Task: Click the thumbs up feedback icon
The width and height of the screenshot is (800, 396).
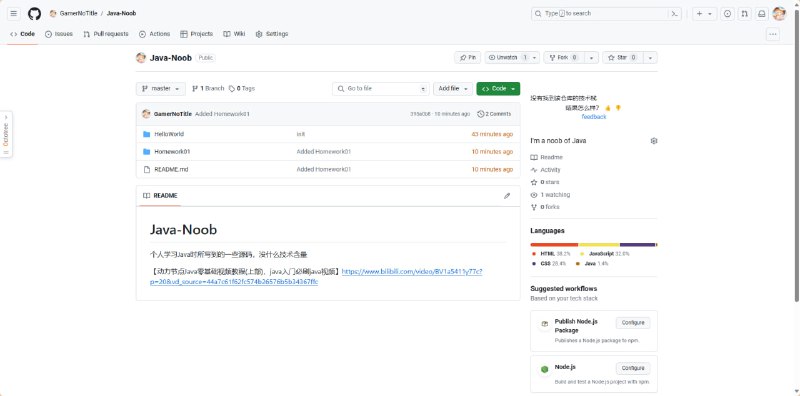Action: [608, 108]
